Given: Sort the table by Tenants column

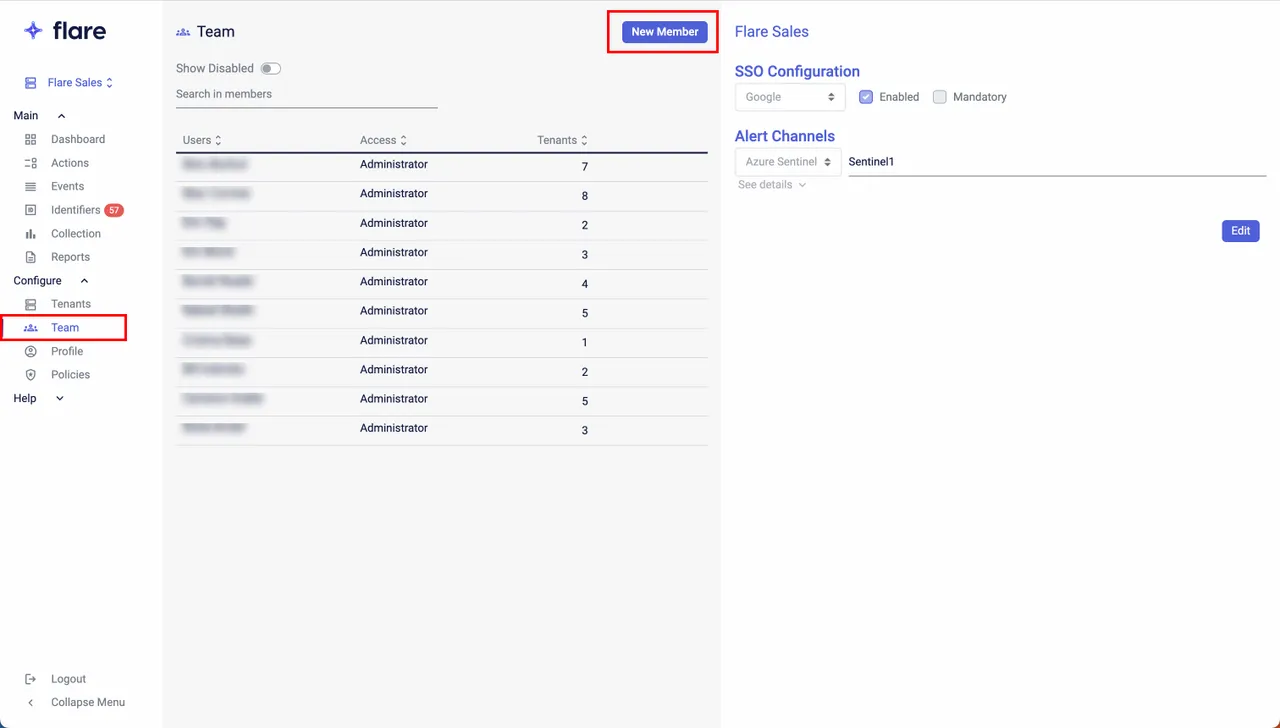Looking at the screenshot, I should coord(562,141).
